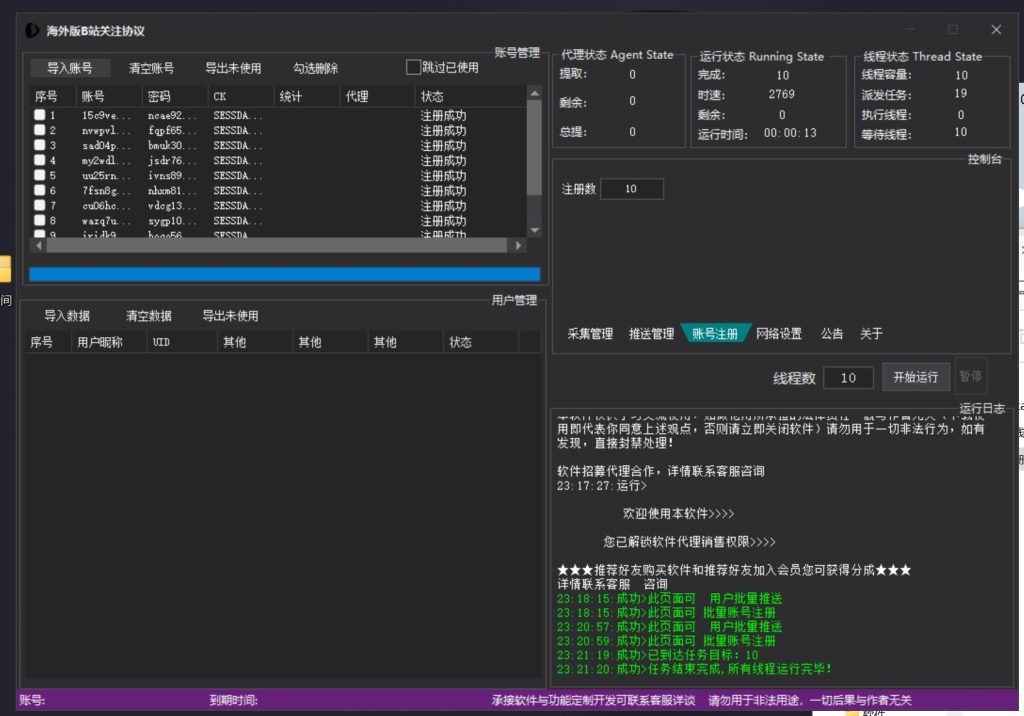Click the account list scroll-down arrow
Screen dimensions: 1024x716
(x=534, y=230)
